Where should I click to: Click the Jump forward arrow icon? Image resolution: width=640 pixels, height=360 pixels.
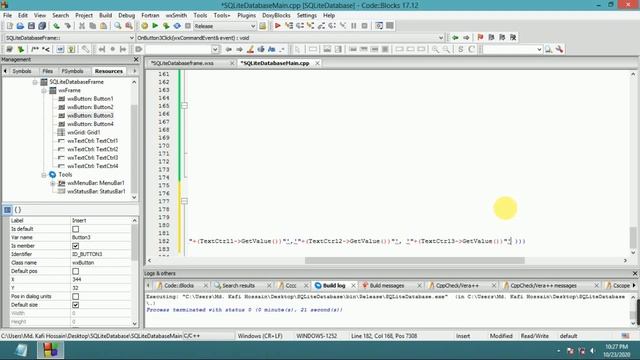[x=466, y=38]
